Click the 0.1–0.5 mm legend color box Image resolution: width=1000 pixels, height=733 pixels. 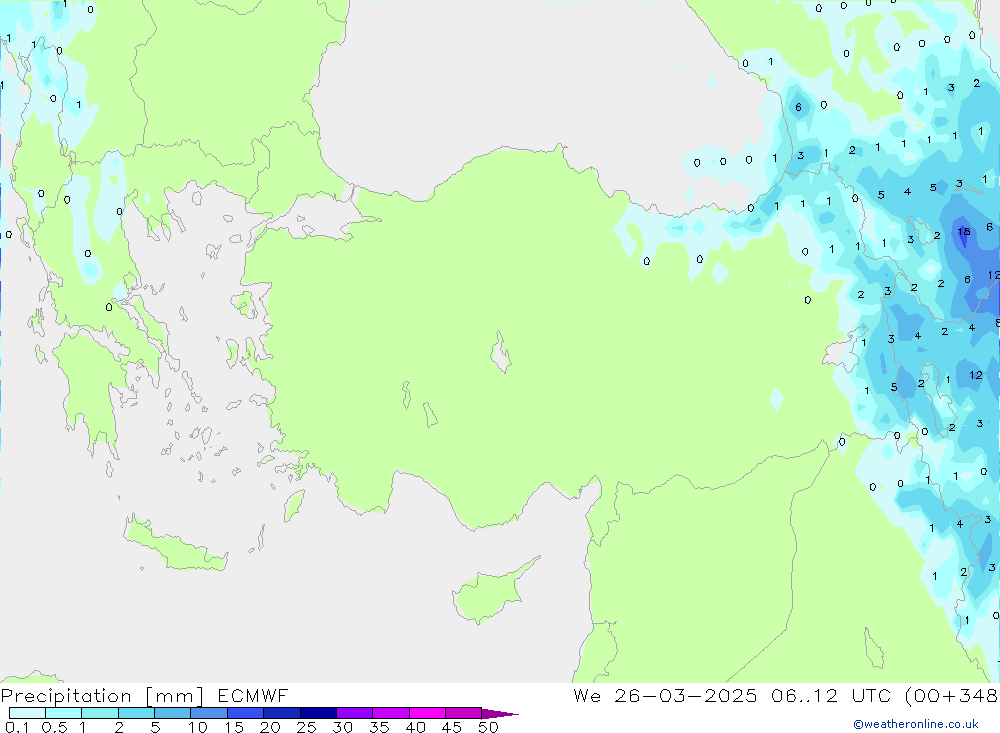click(27, 713)
